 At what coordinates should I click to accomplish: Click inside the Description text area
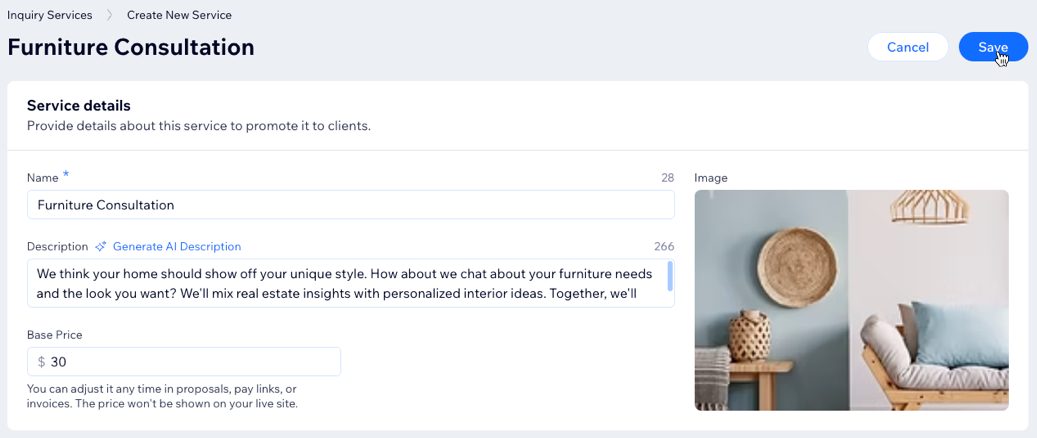345,283
